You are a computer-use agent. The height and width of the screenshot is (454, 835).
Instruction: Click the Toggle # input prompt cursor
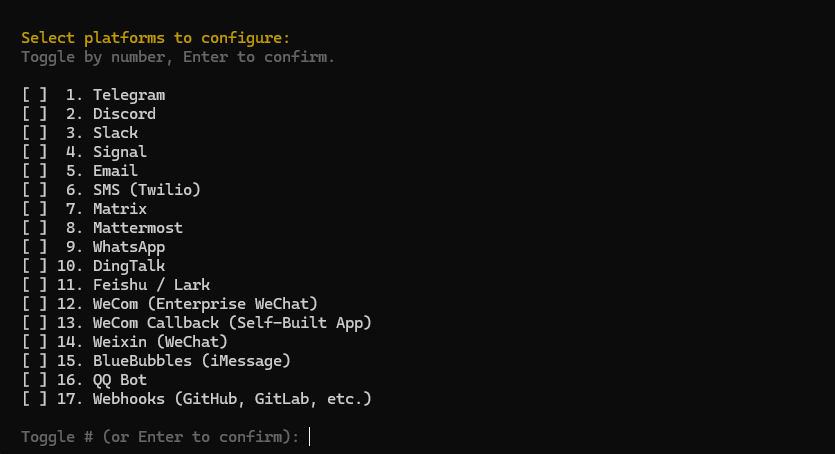[310, 437]
